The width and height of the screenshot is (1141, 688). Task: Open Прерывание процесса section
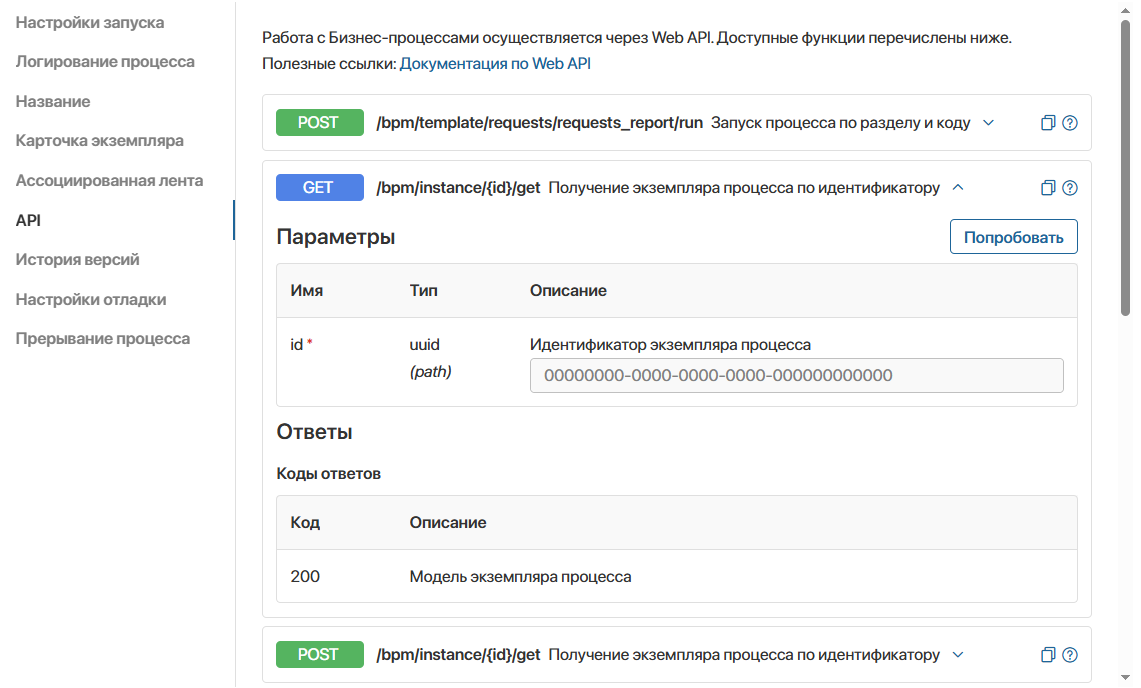click(103, 339)
